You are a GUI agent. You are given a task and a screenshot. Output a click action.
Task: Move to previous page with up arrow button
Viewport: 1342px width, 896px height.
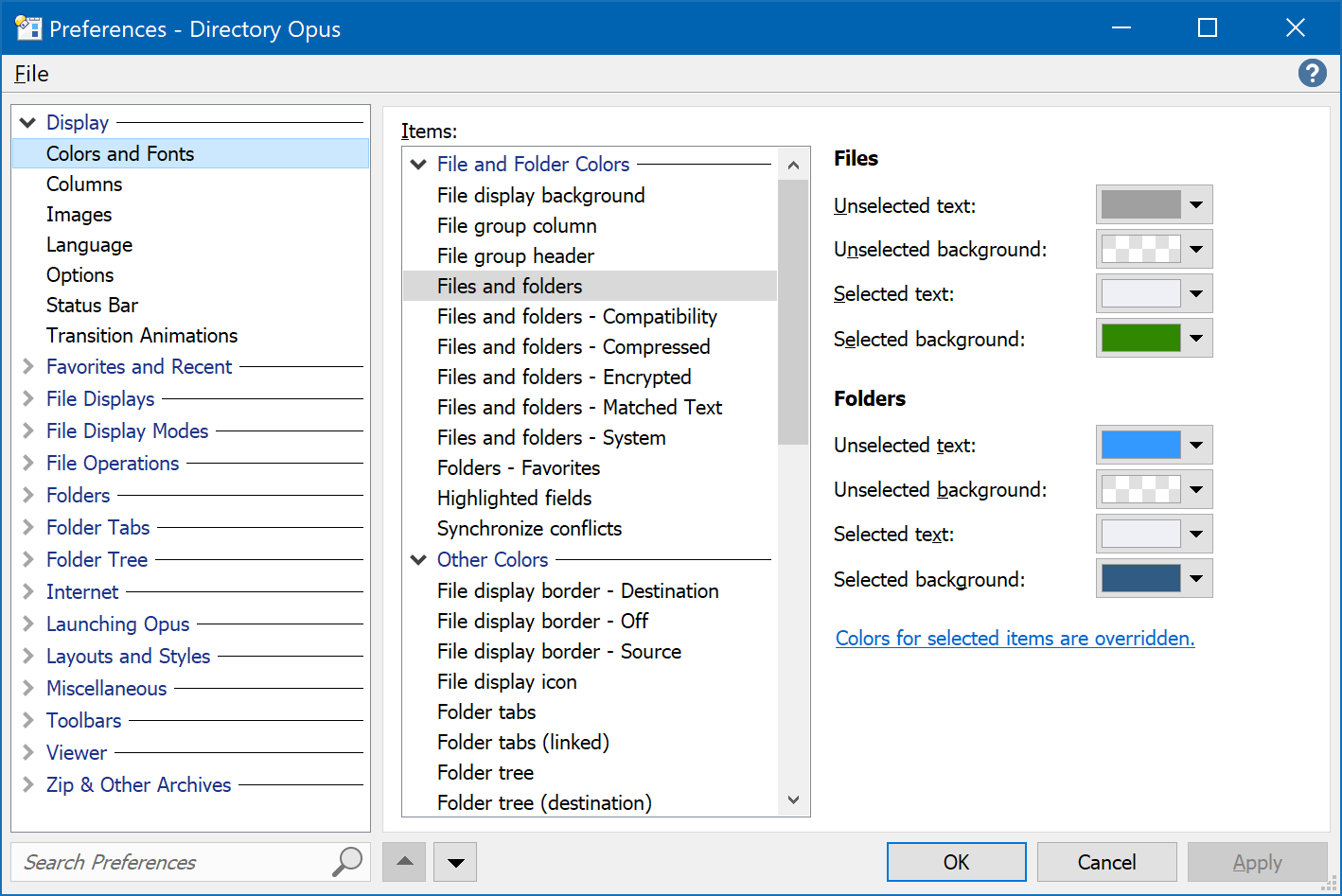[x=404, y=862]
